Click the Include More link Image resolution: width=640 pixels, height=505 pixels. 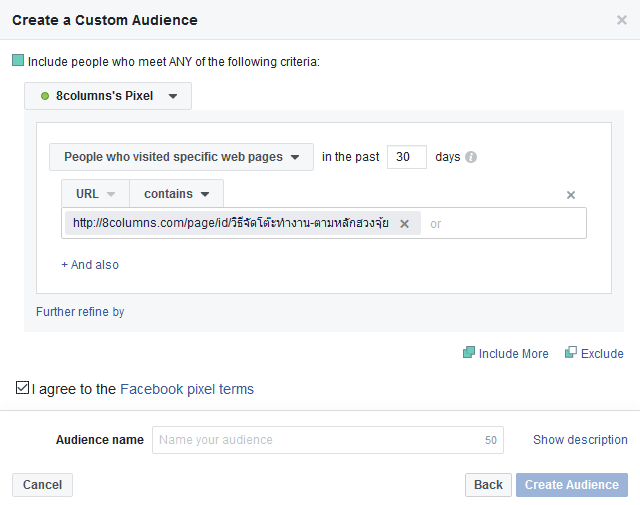(506, 353)
